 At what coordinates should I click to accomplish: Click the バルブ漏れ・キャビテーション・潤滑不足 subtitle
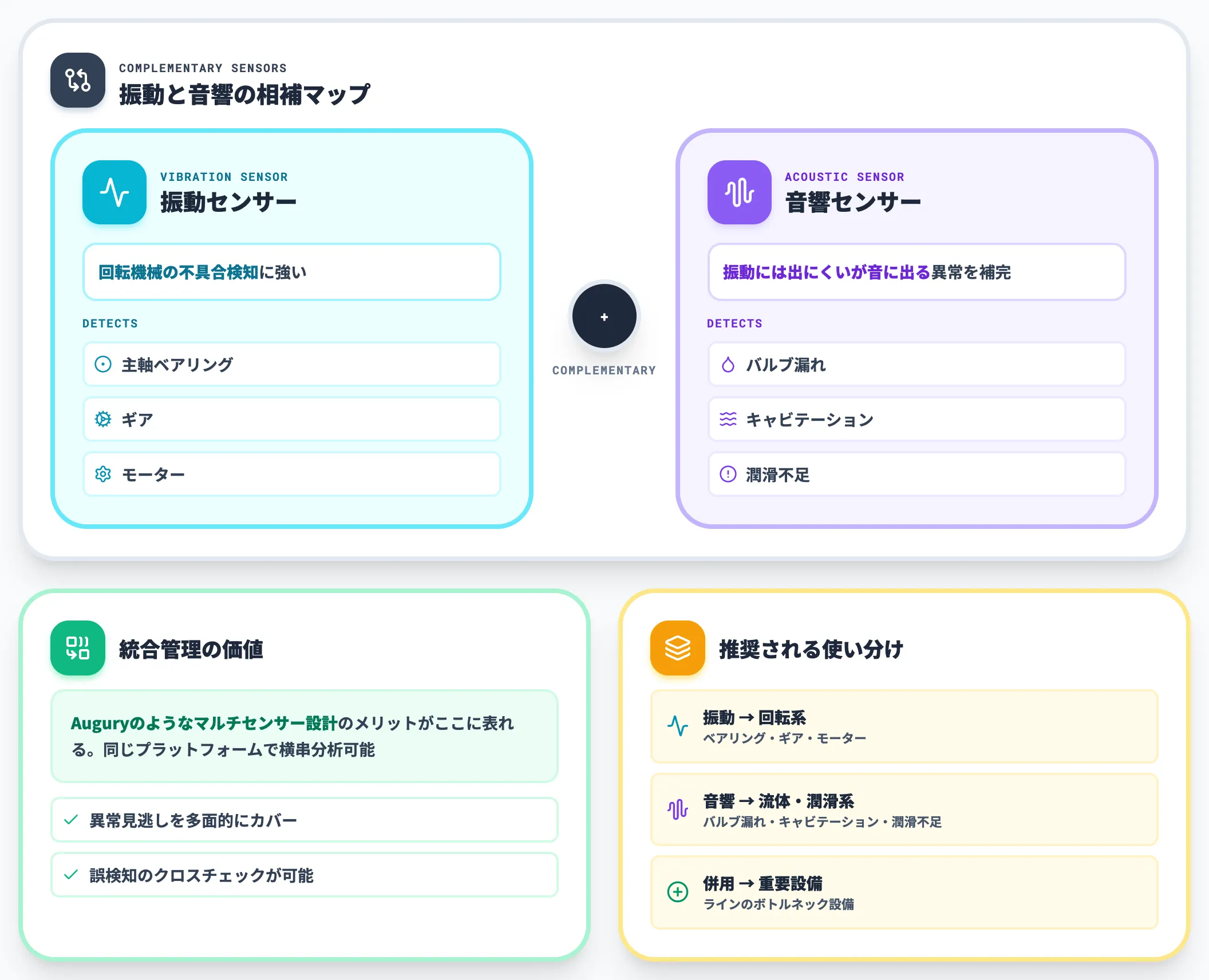coord(822,822)
